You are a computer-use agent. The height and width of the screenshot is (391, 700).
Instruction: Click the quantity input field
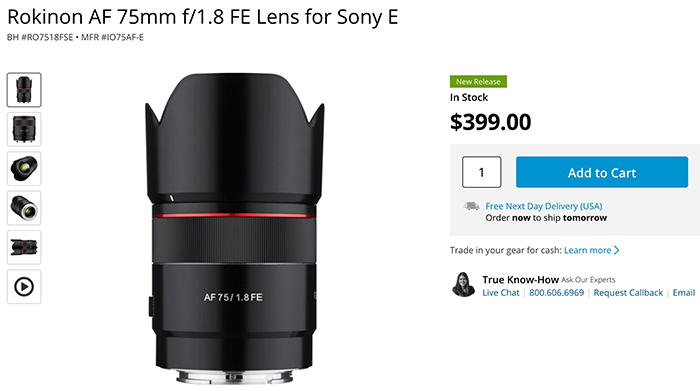(481, 172)
